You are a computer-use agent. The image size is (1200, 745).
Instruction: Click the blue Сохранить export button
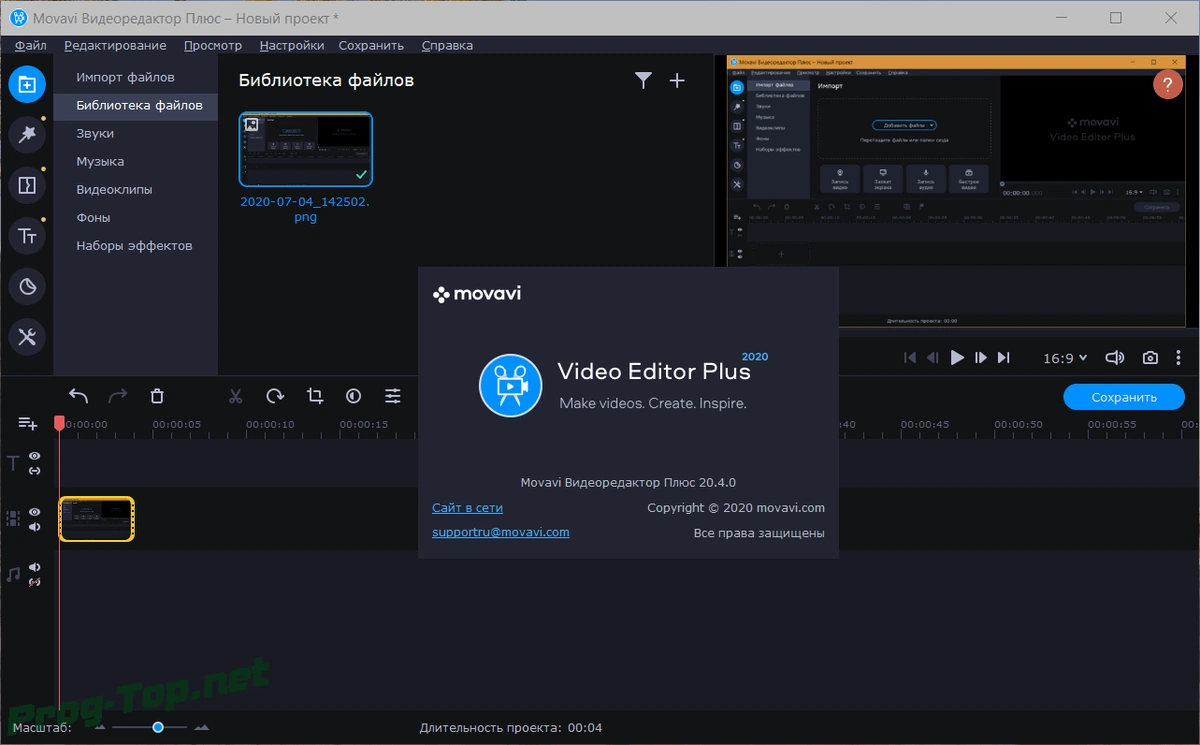click(1124, 397)
